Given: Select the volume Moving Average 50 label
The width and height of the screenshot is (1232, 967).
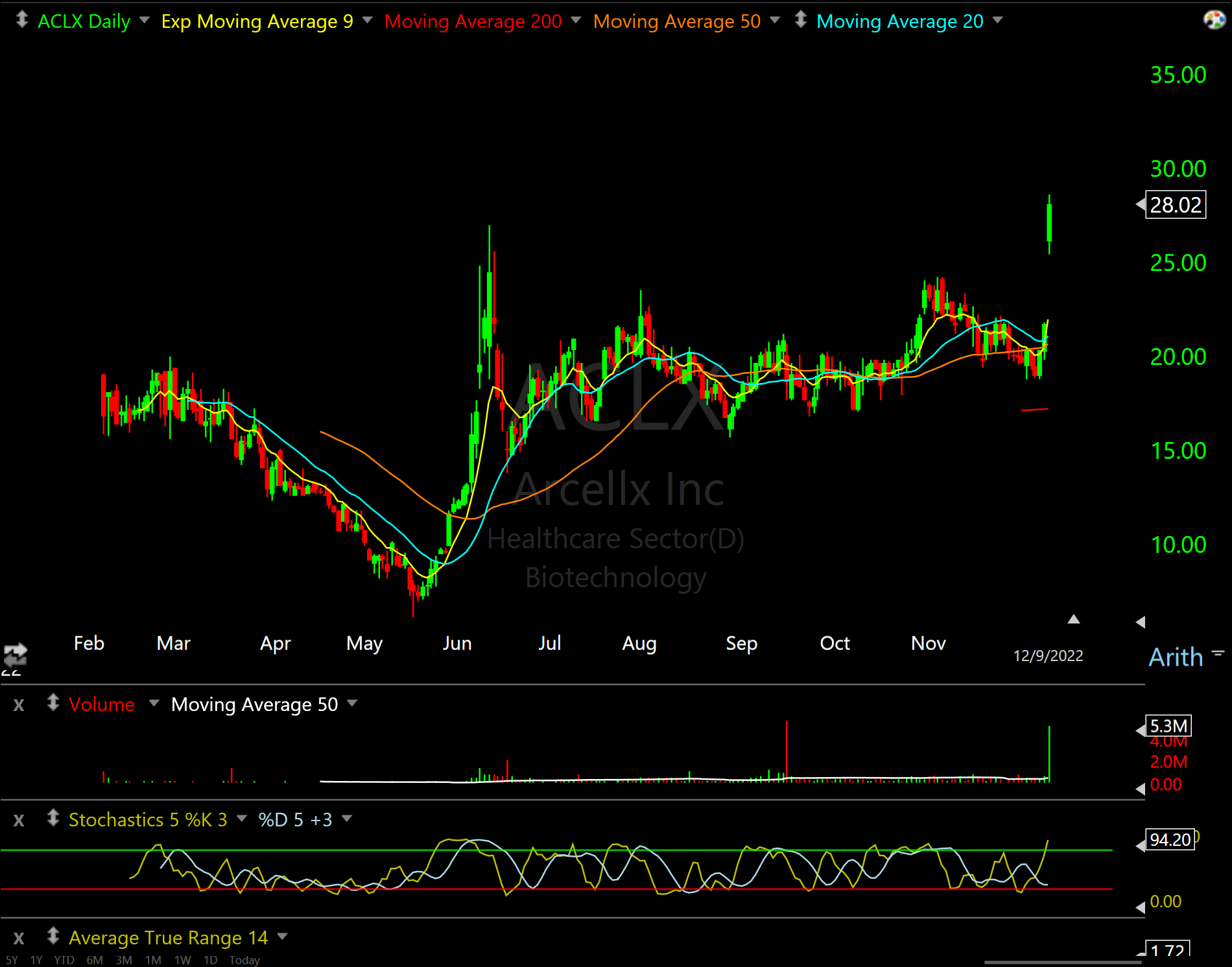Looking at the screenshot, I should coord(254,705).
